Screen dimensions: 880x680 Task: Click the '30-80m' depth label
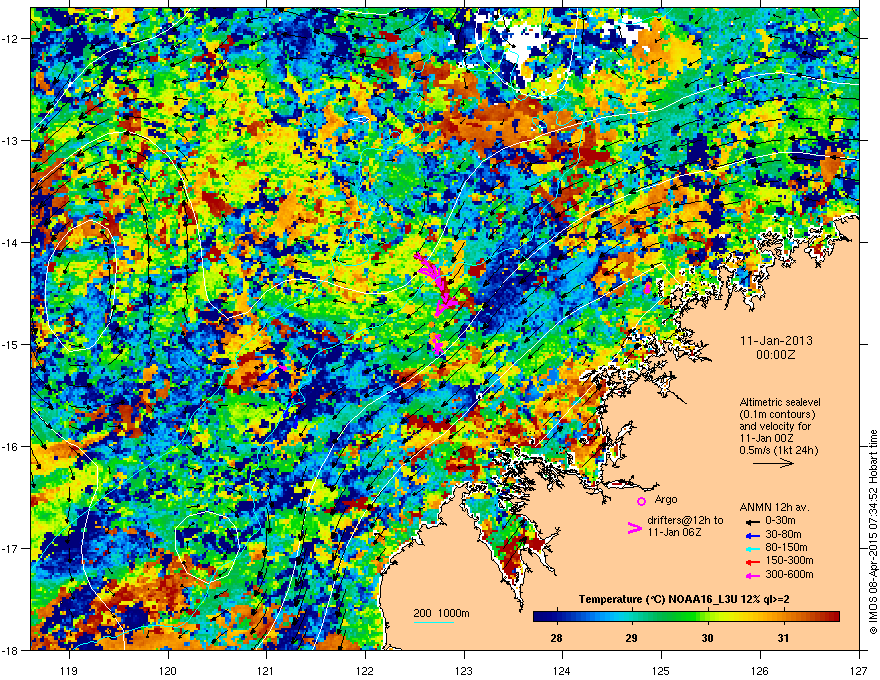coord(783,535)
